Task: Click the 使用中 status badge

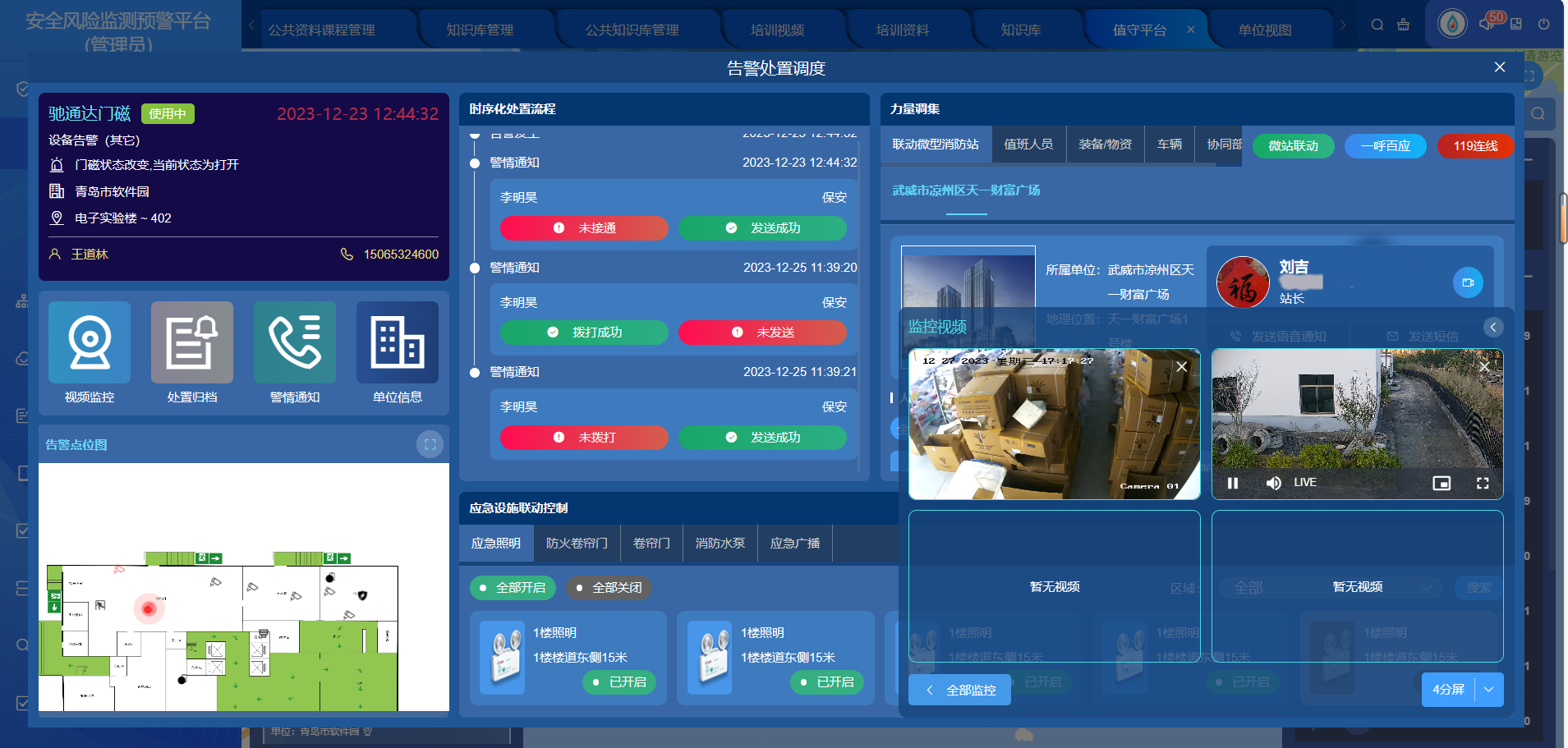Action: [168, 114]
